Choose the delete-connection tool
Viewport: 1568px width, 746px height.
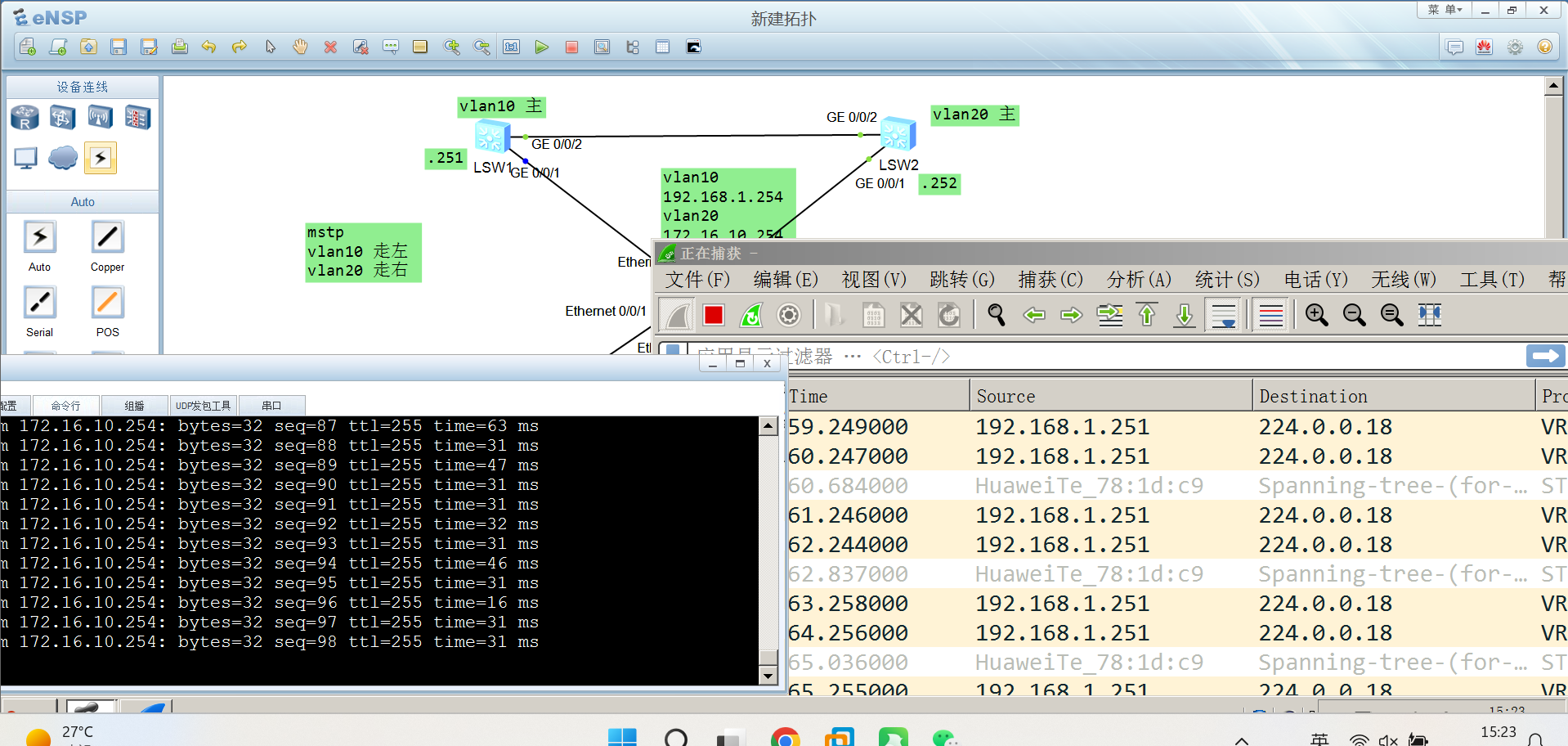tap(361, 47)
